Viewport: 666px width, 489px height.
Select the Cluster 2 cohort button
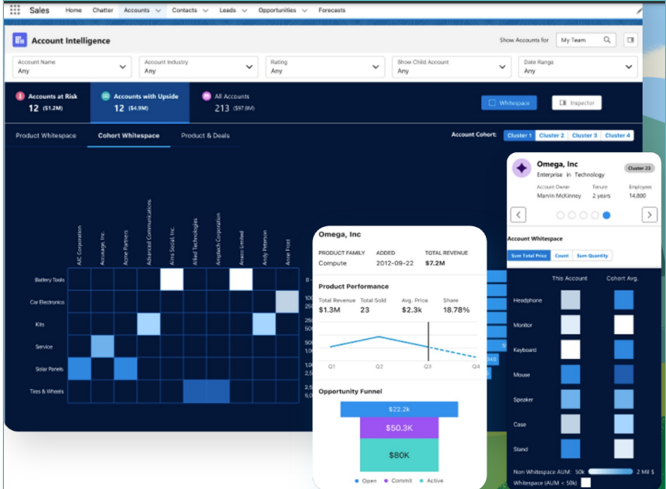click(551, 135)
